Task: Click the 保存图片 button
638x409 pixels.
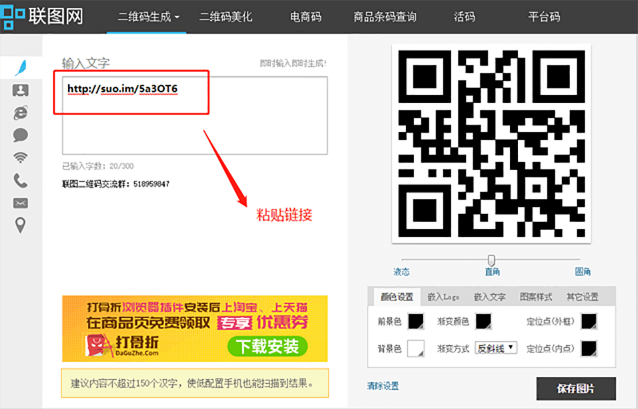Action: click(x=576, y=389)
